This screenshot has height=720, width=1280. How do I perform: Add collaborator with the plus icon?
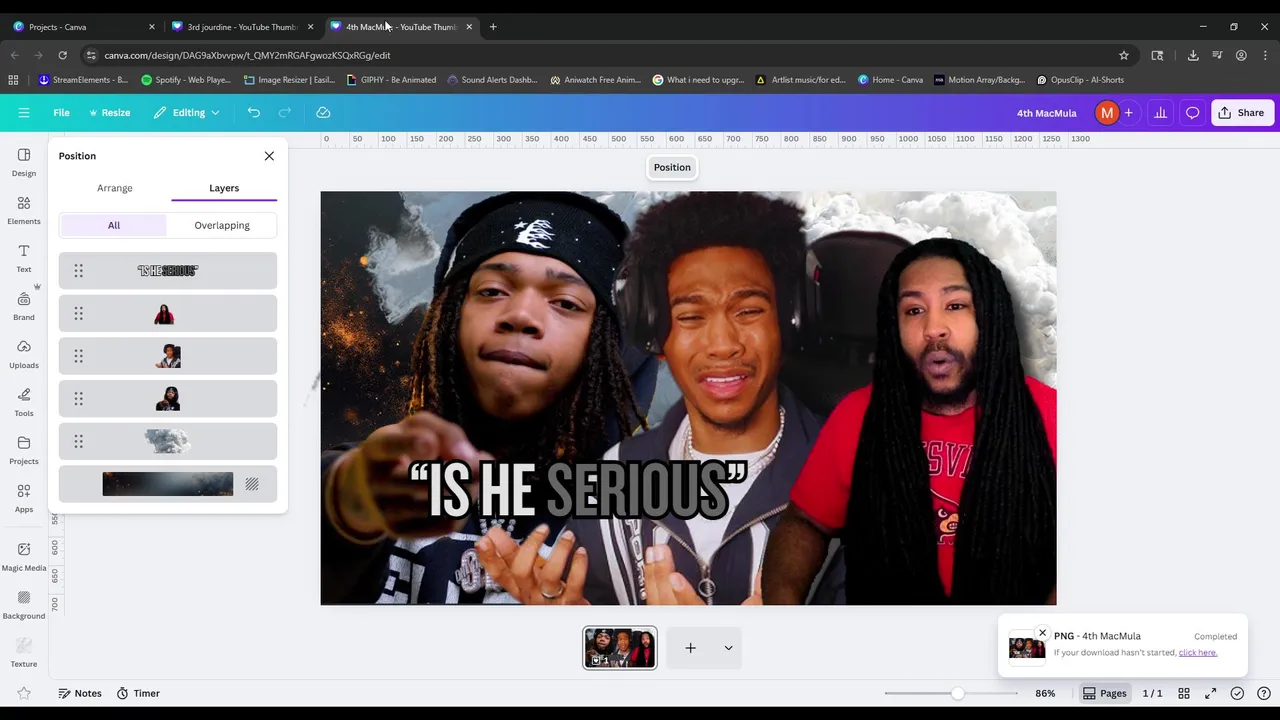pyautogui.click(x=1128, y=113)
